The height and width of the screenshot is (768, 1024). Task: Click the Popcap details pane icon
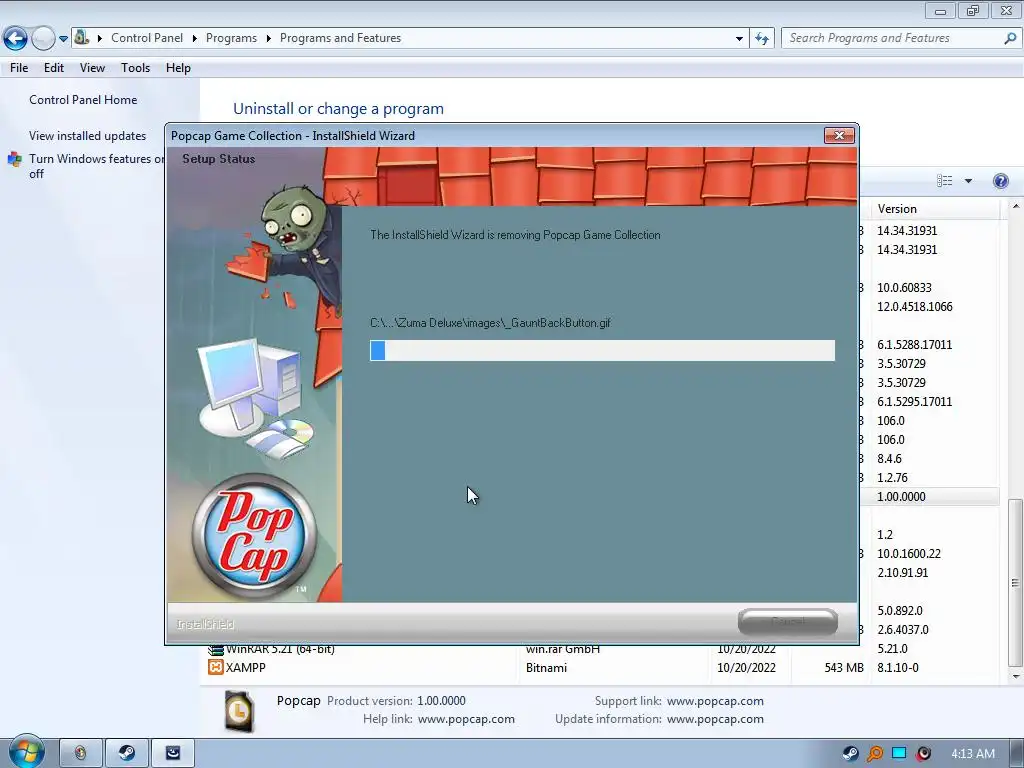point(239,711)
